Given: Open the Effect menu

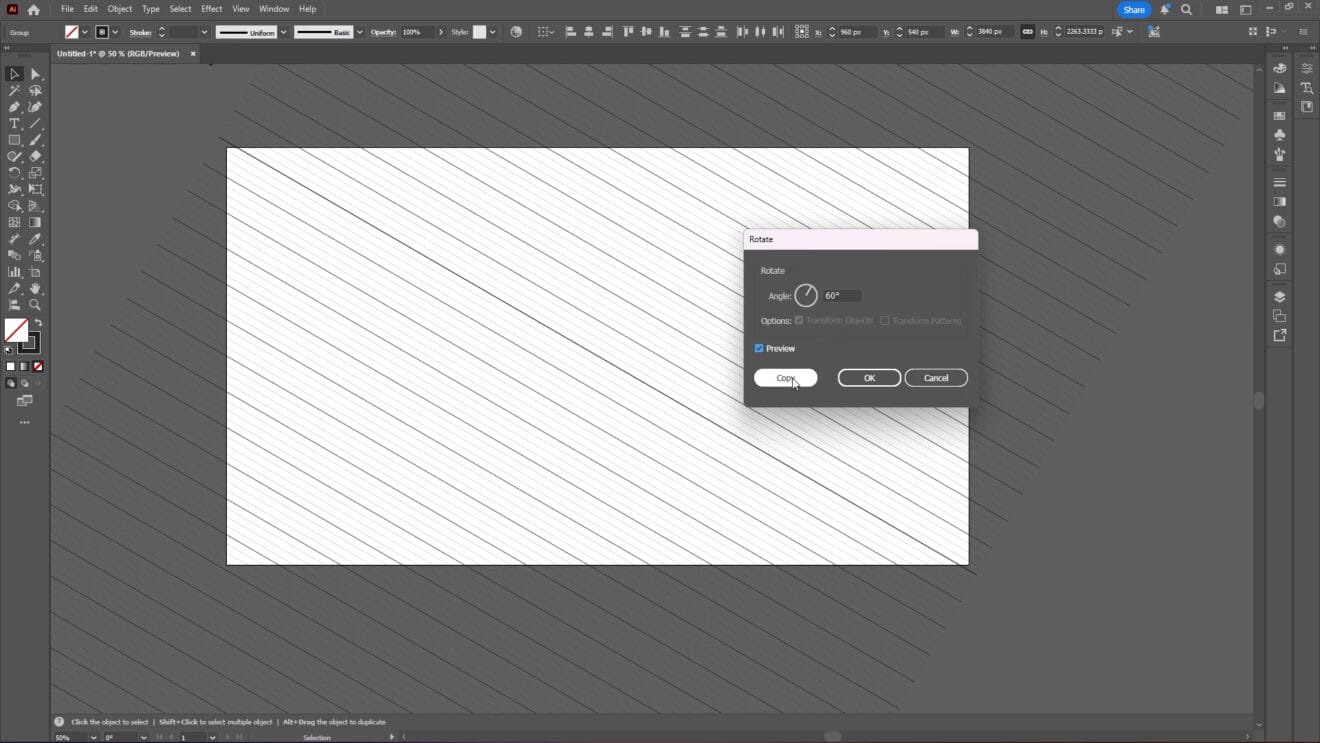Looking at the screenshot, I should tap(211, 8).
